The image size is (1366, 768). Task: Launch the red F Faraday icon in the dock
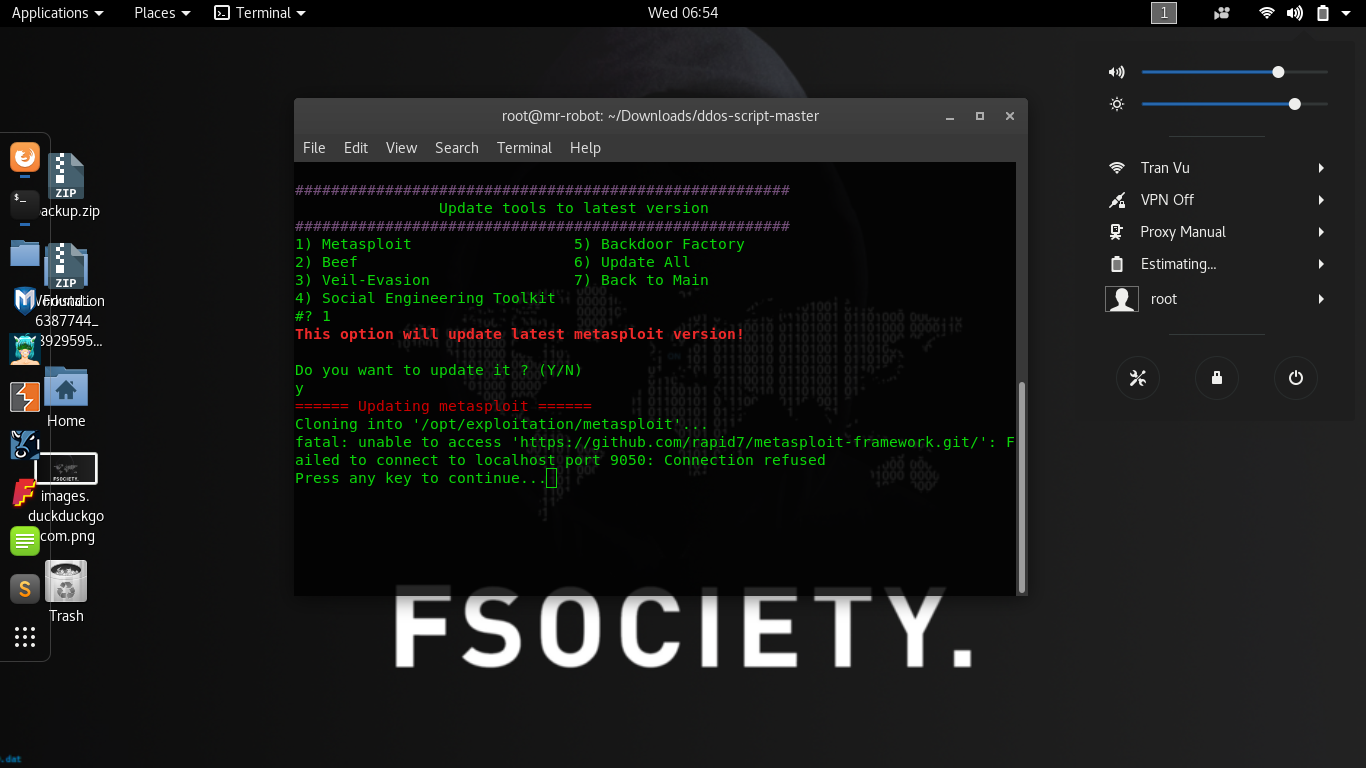25,493
